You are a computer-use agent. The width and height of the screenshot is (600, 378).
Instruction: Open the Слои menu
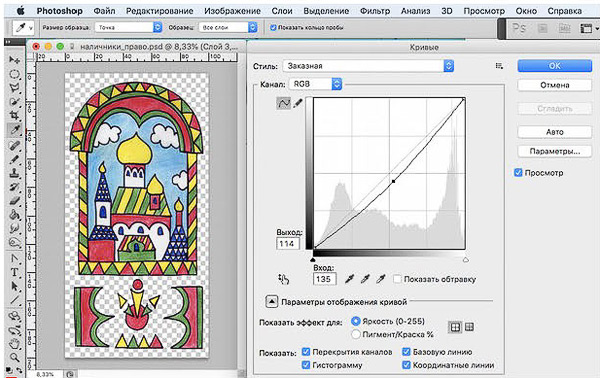(282, 11)
